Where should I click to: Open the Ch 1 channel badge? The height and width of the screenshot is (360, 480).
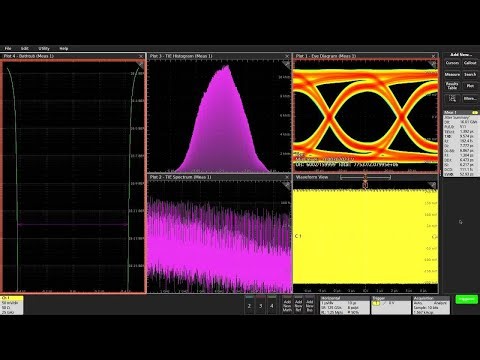pyautogui.click(x=12, y=305)
